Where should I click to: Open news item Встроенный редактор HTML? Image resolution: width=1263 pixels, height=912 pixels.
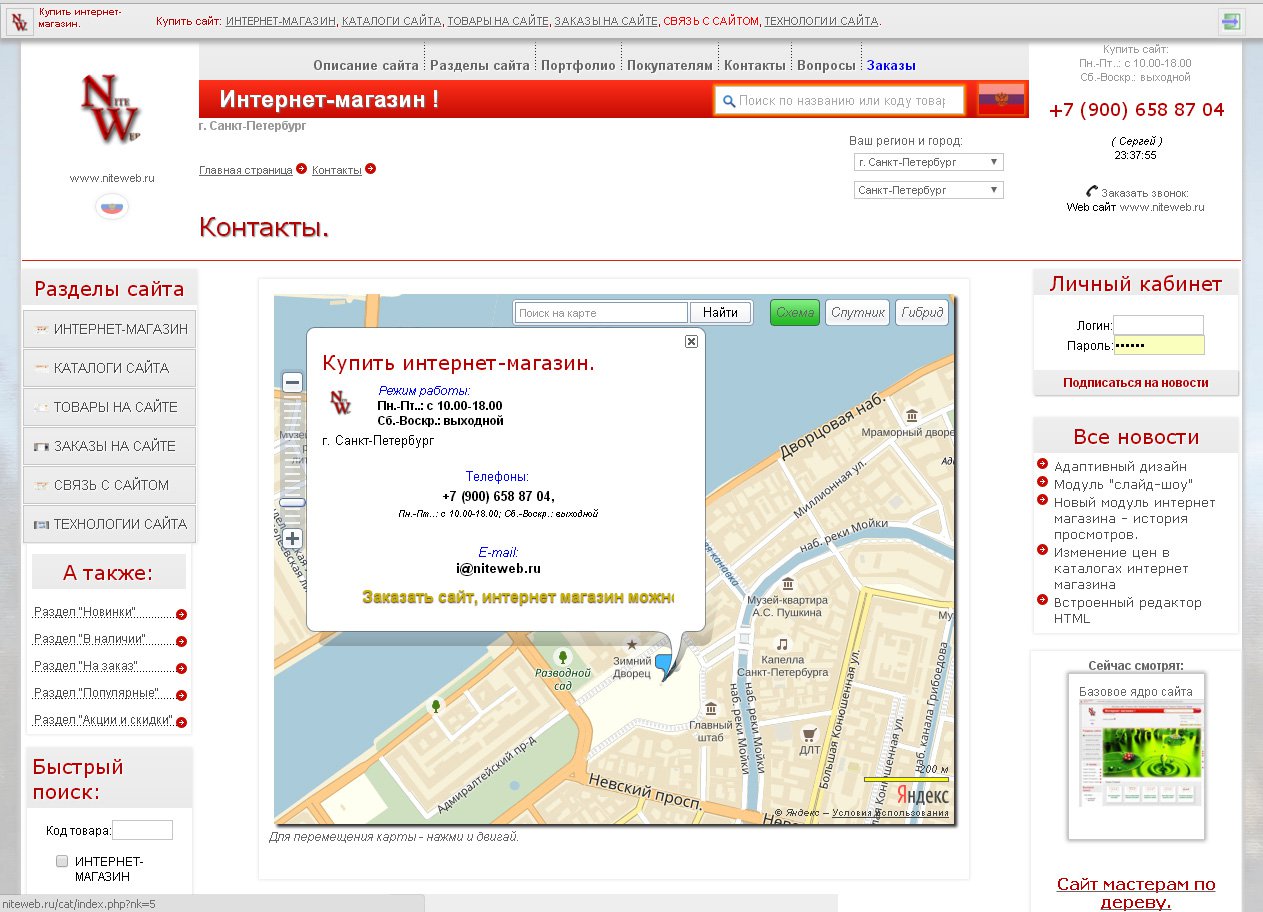coord(1128,610)
